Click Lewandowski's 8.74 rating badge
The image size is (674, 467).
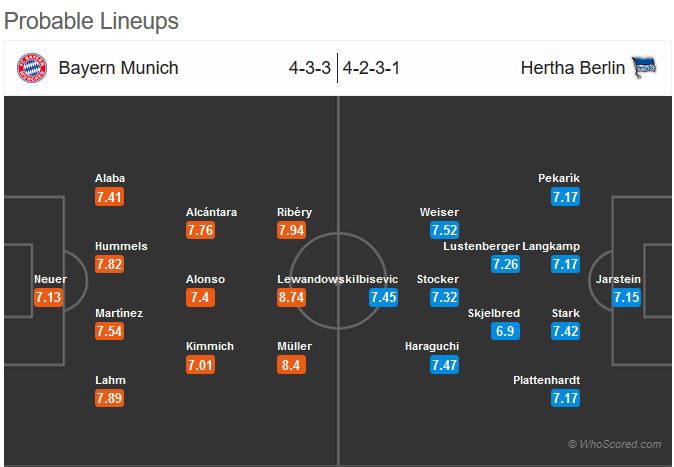coord(292,297)
